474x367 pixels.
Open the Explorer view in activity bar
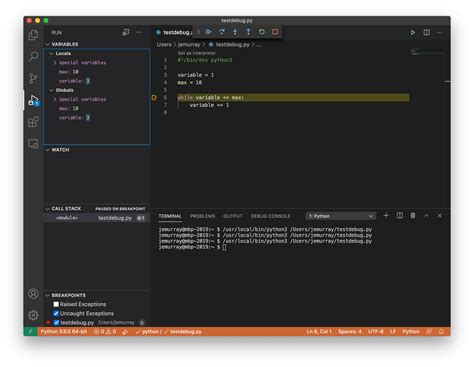click(33, 35)
